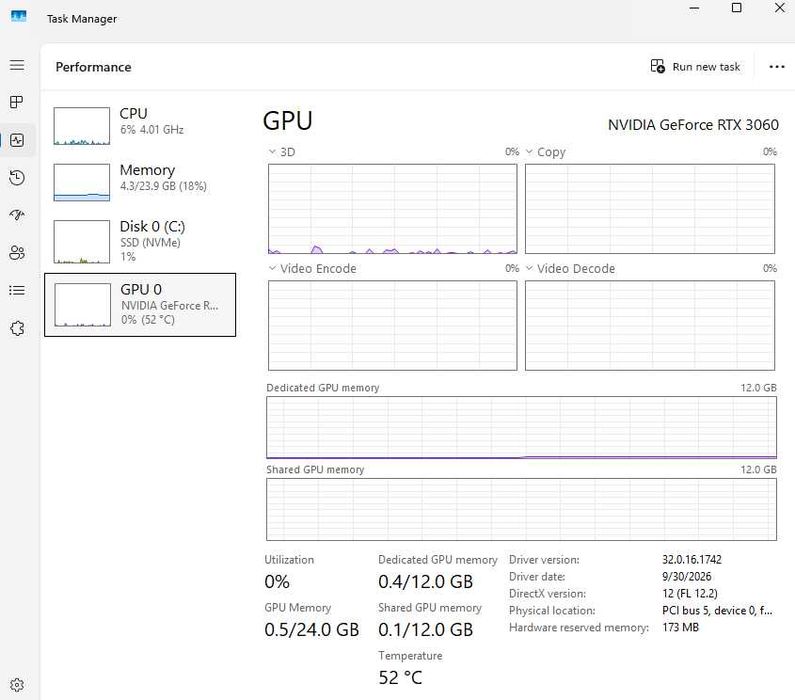
Task: Click driver version 32.0.16.1742
Action: pos(692,560)
